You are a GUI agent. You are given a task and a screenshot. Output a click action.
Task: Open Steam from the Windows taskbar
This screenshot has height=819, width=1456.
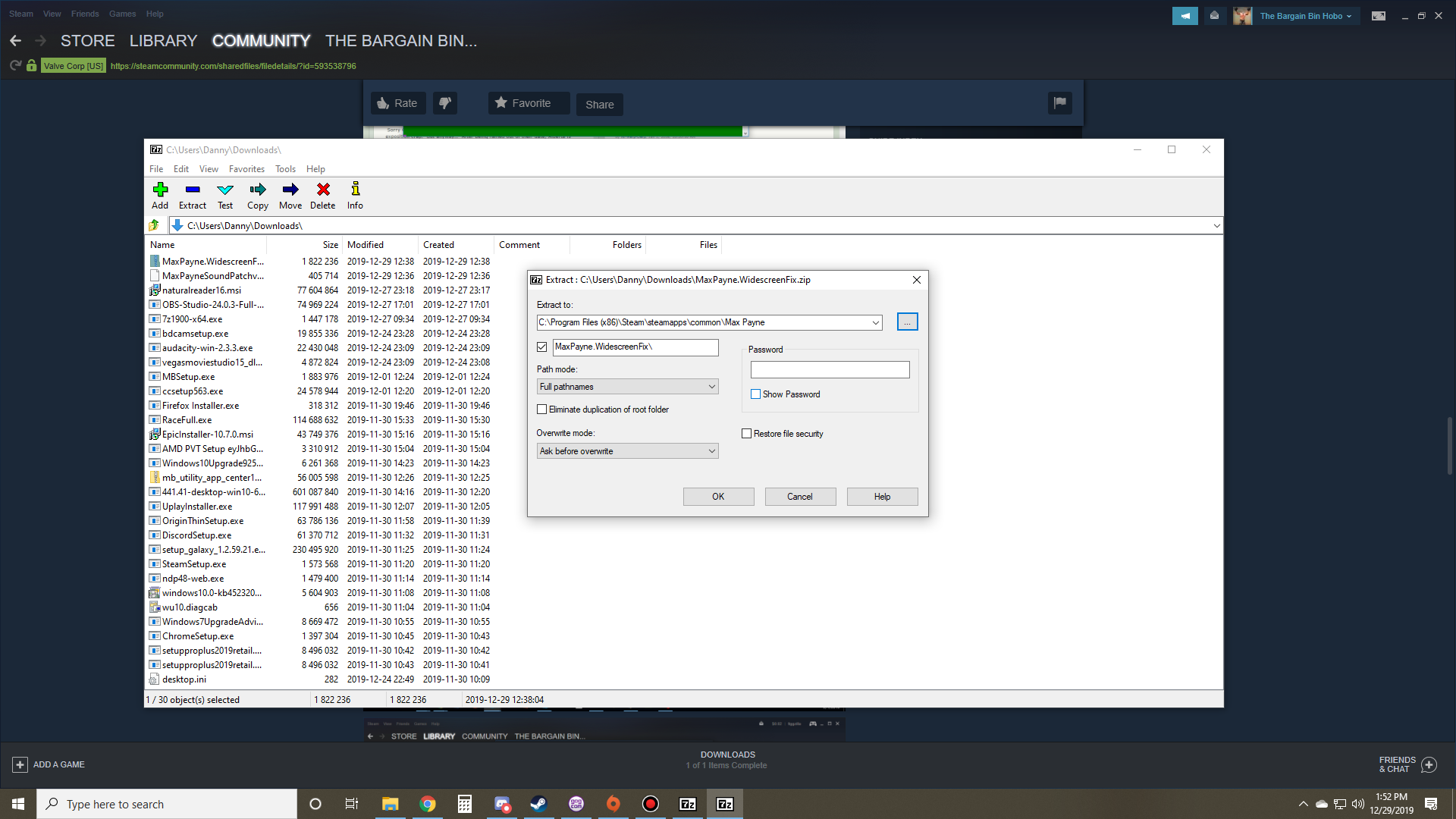coord(538,804)
